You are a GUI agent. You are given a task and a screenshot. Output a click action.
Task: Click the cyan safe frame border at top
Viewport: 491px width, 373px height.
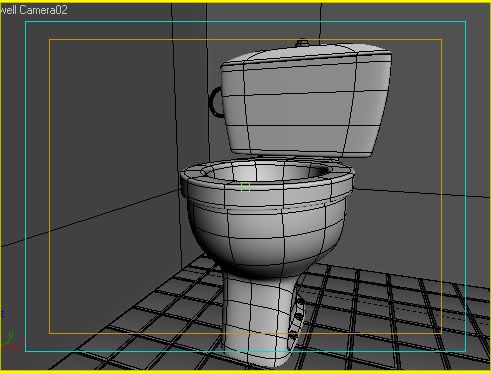(x=245, y=22)
